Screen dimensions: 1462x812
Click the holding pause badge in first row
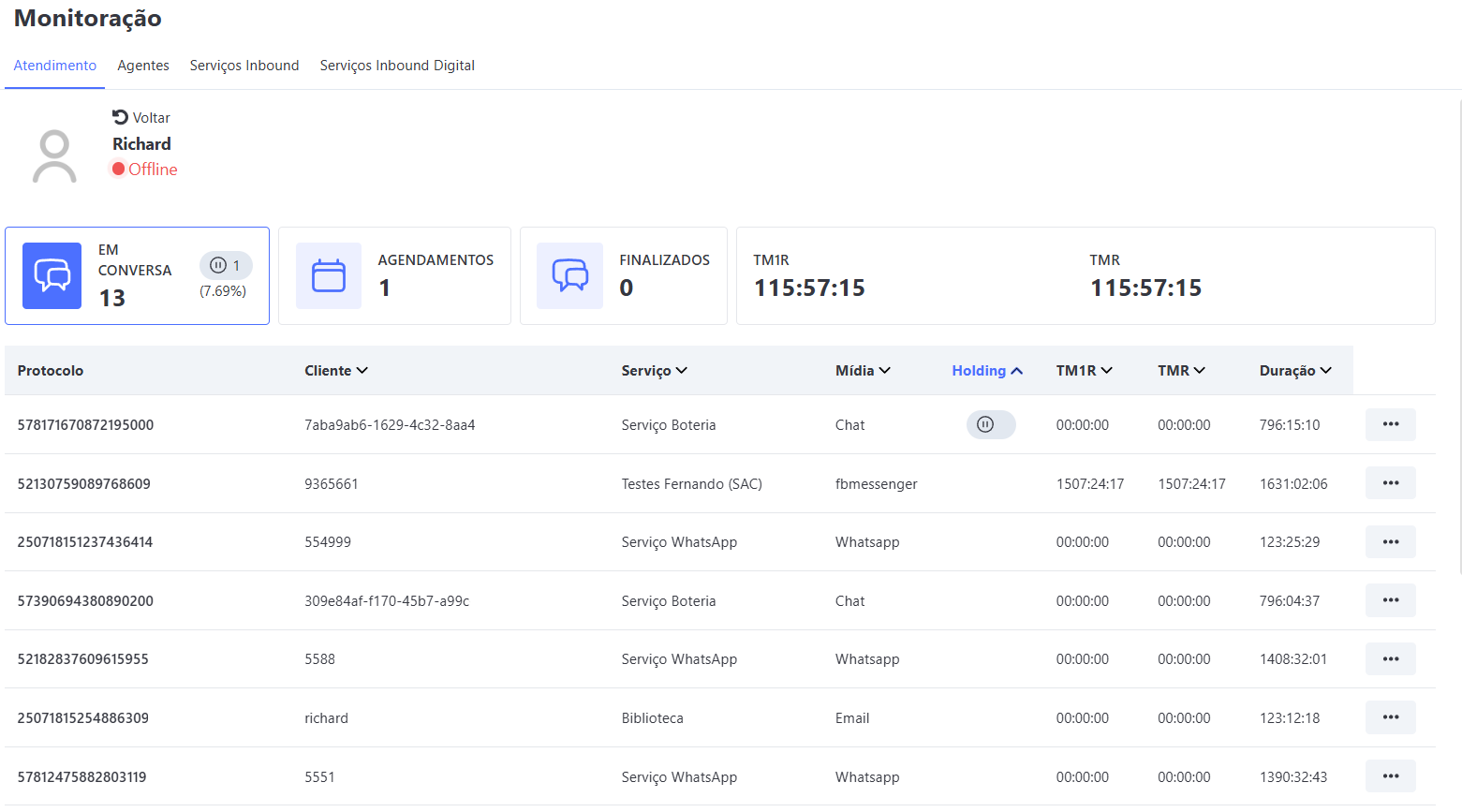990,424
